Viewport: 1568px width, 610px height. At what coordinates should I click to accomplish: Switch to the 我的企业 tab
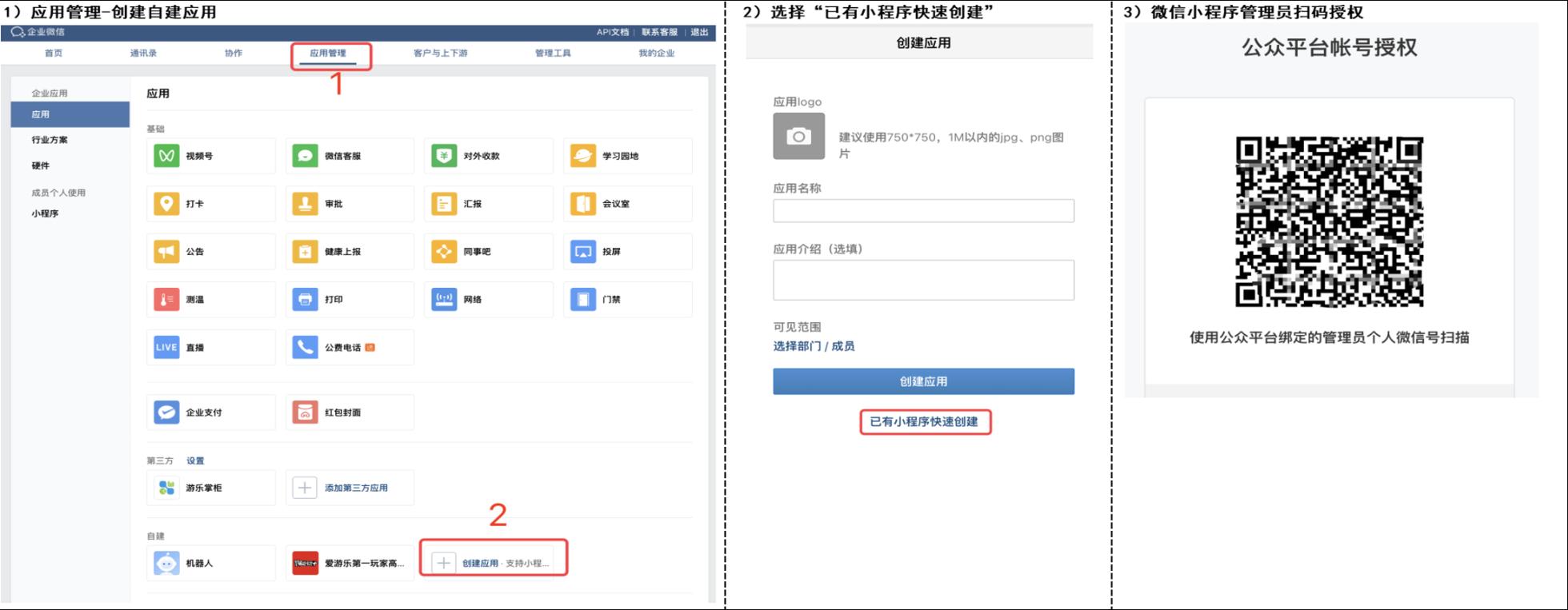[657, 53]
